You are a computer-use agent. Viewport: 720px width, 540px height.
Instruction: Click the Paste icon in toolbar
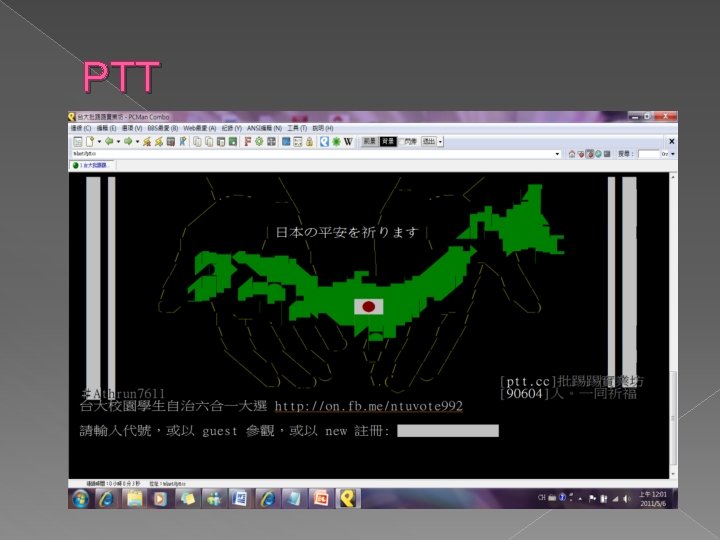click(x=209, y=141)
